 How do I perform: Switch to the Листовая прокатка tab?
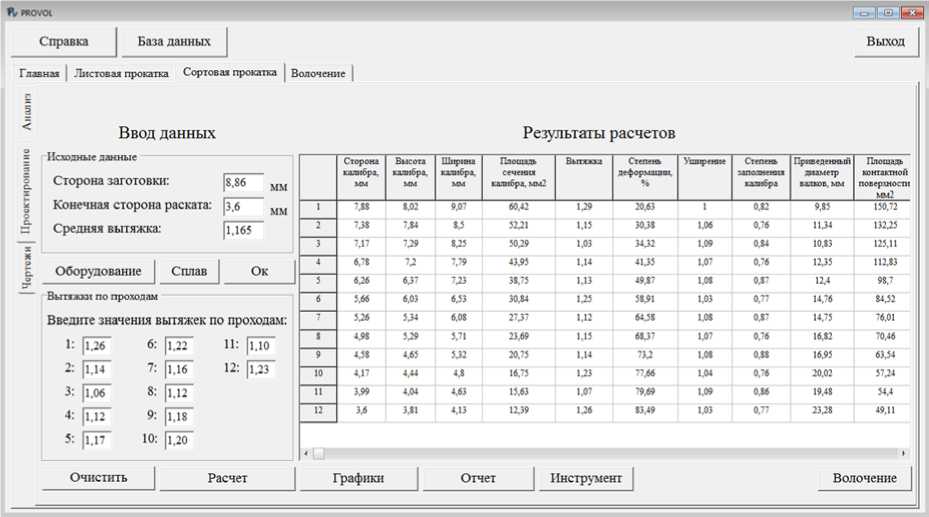pyautogui.click(x=121, y=73)
